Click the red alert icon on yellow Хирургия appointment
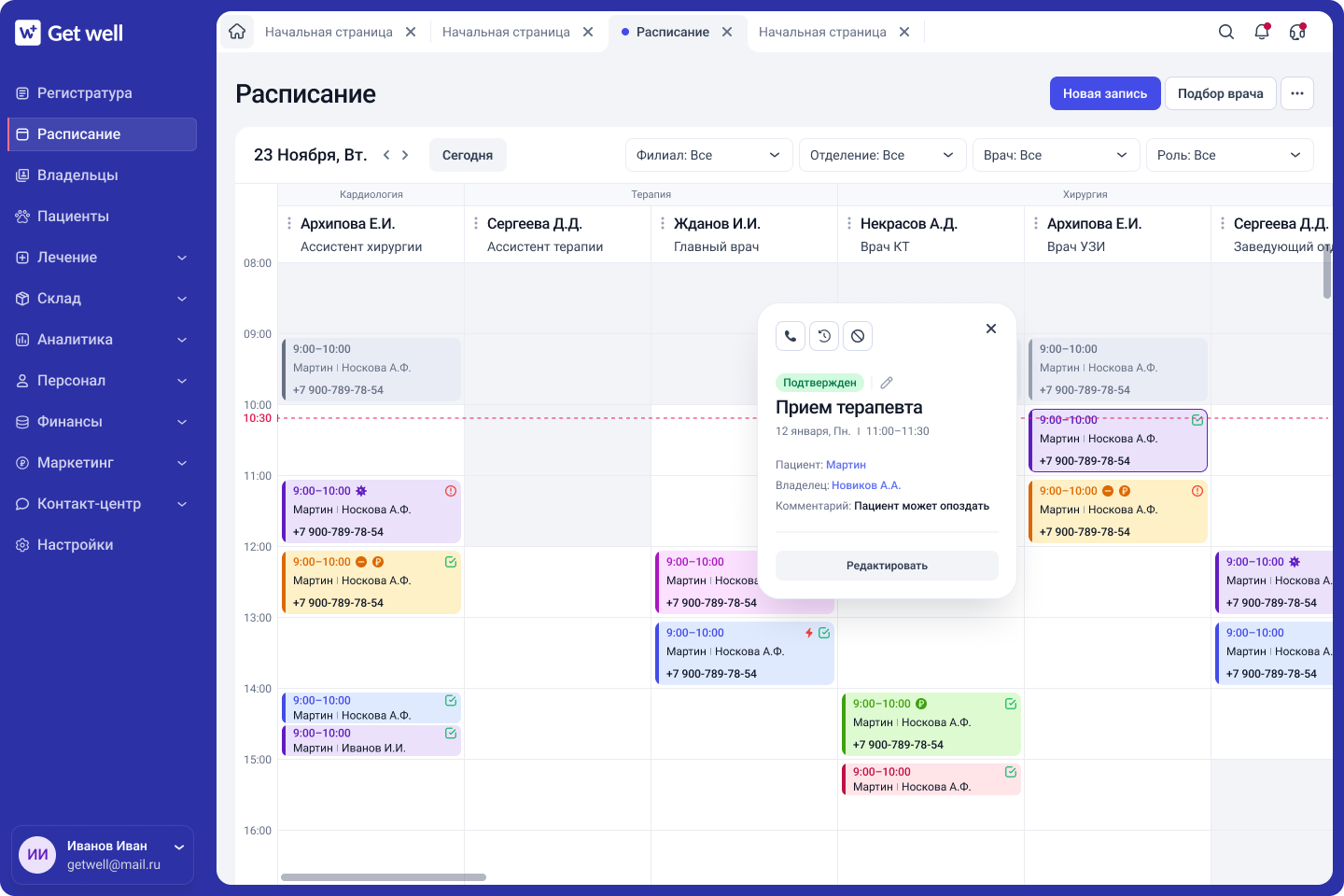The image size is (1344, 896). pos(1197,491)
